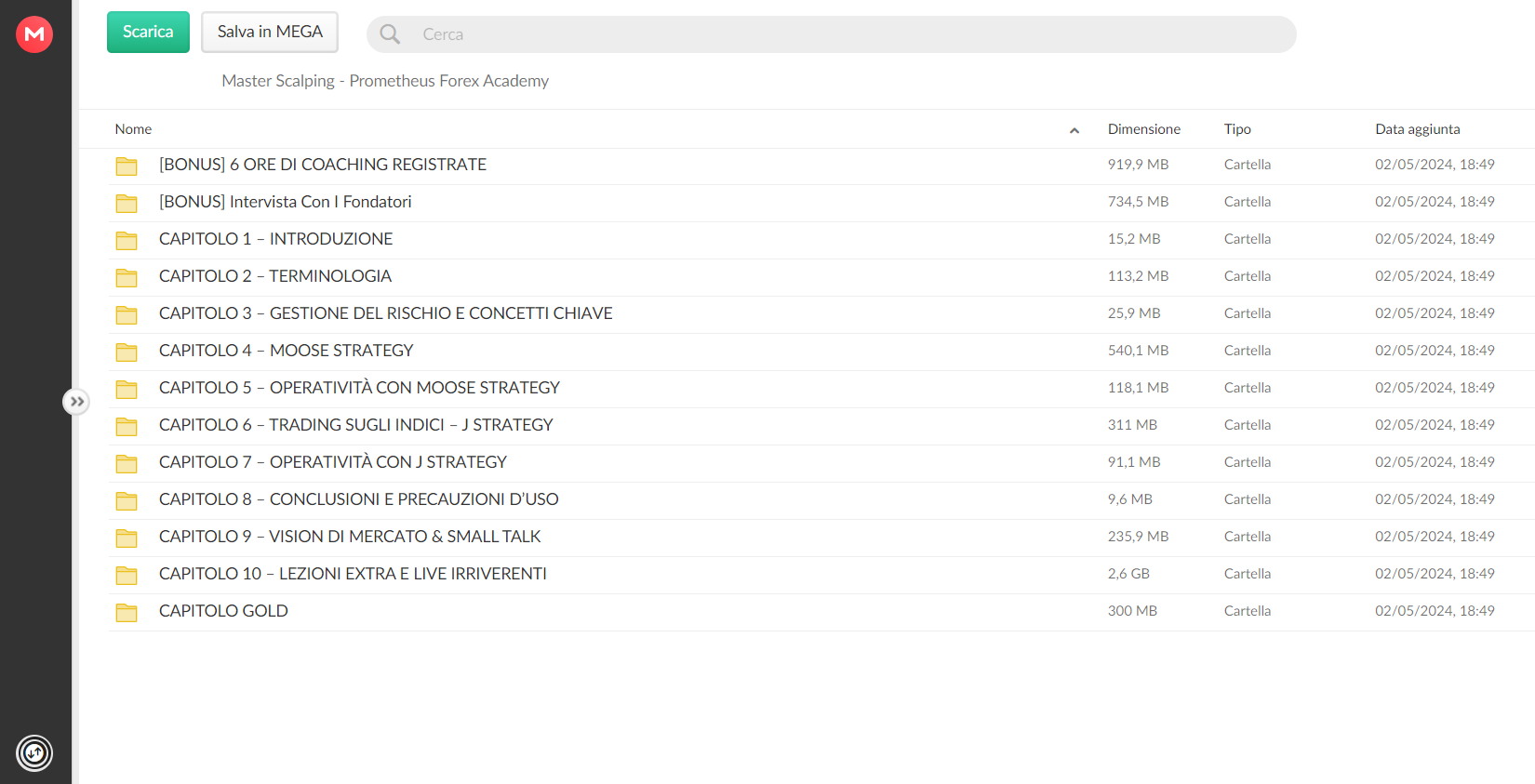Select [BONUS] Intervista Con I Fondatori
The height and width of the screenshot is (784, 1535).
pos(285,202)
